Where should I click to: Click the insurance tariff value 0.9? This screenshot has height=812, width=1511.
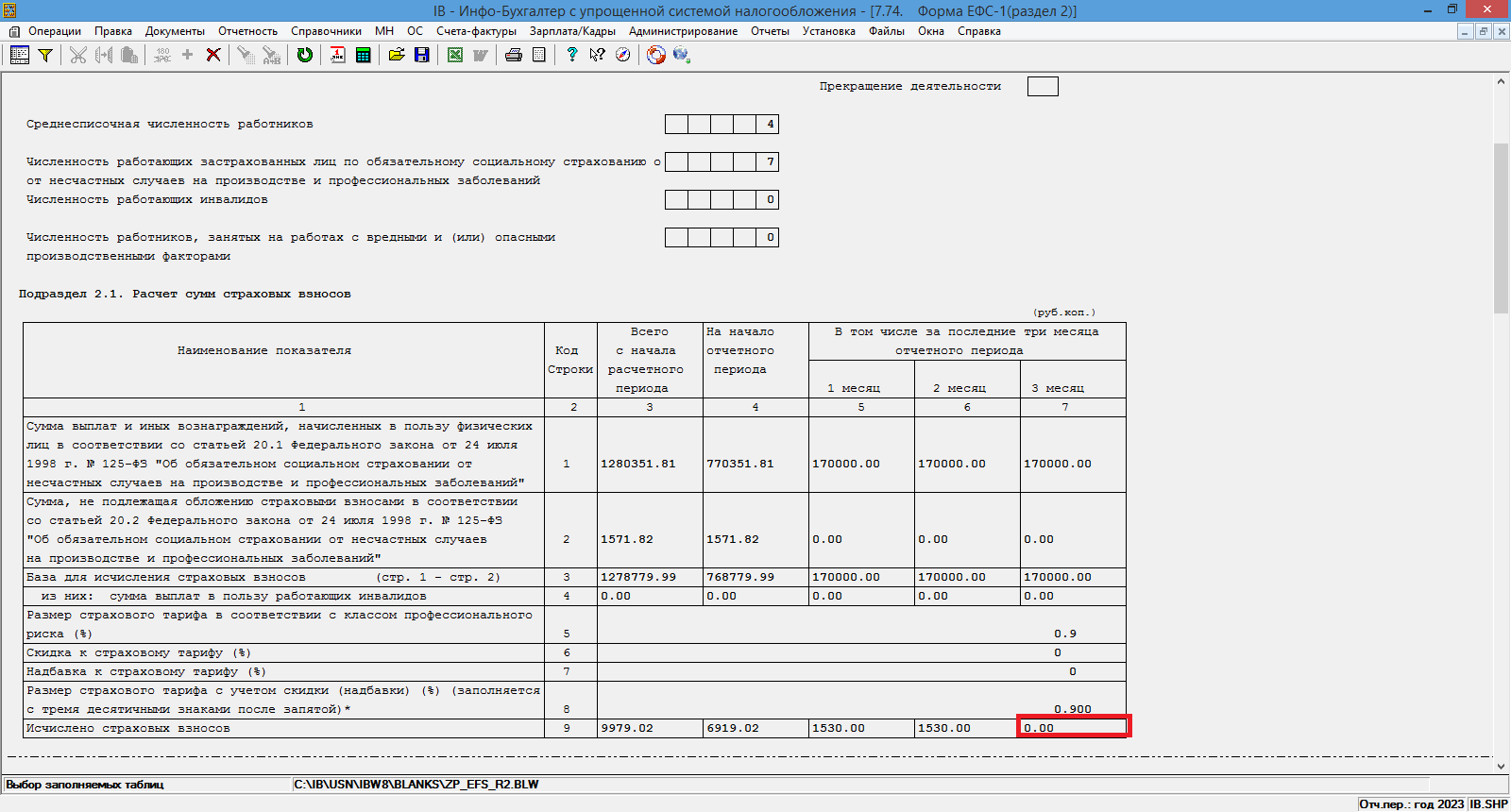(1065, 634)
